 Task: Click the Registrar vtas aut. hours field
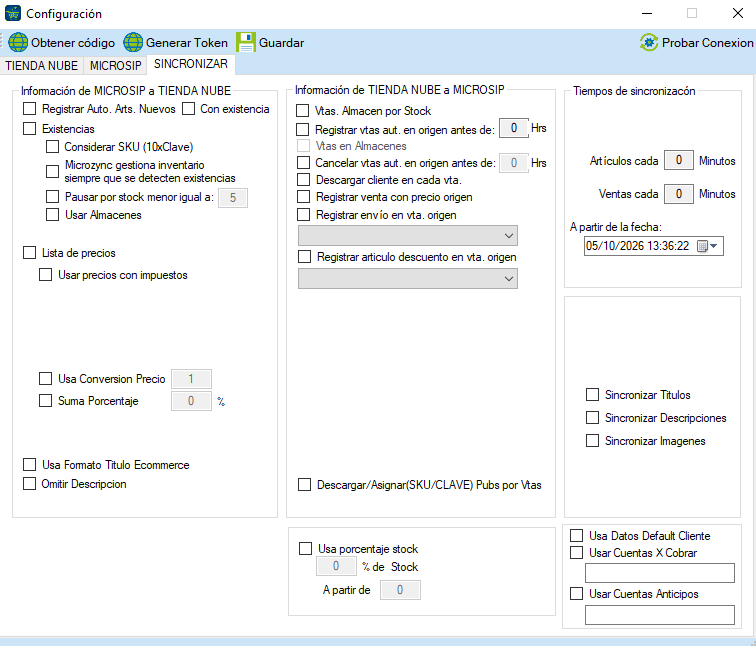[x=513, y=128]
